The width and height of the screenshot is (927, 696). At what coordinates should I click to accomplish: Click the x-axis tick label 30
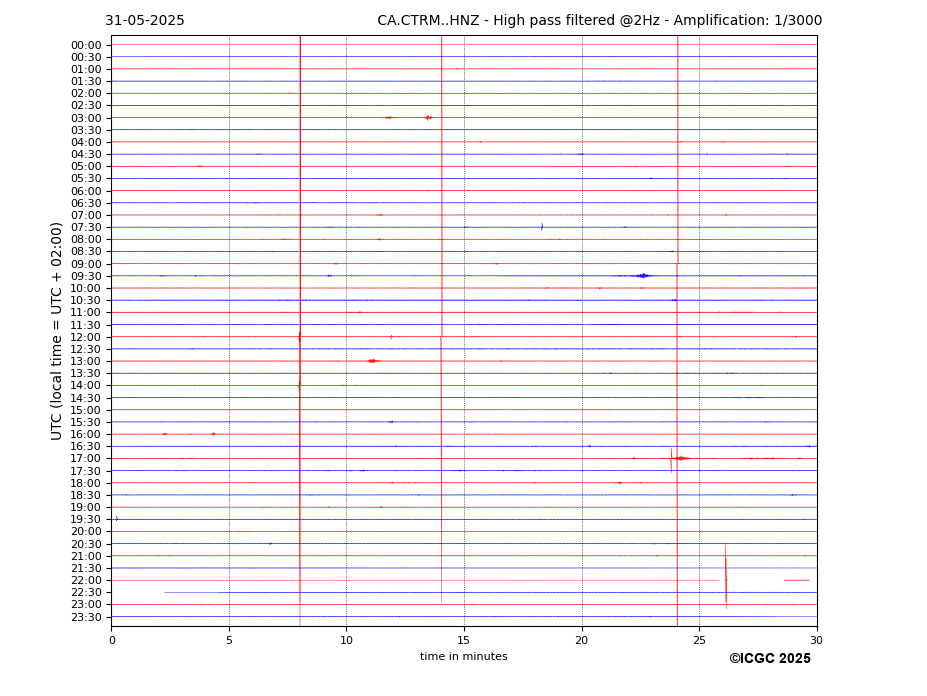coord(816,640)
